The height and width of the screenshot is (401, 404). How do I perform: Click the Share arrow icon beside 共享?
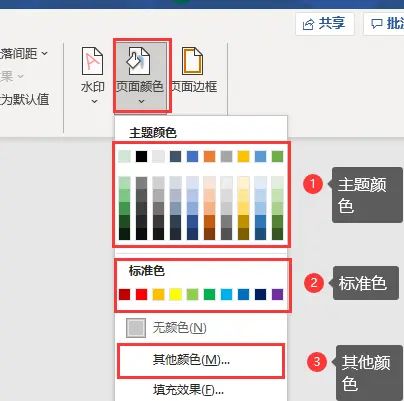pyautogui.click(x=308, y=24)
